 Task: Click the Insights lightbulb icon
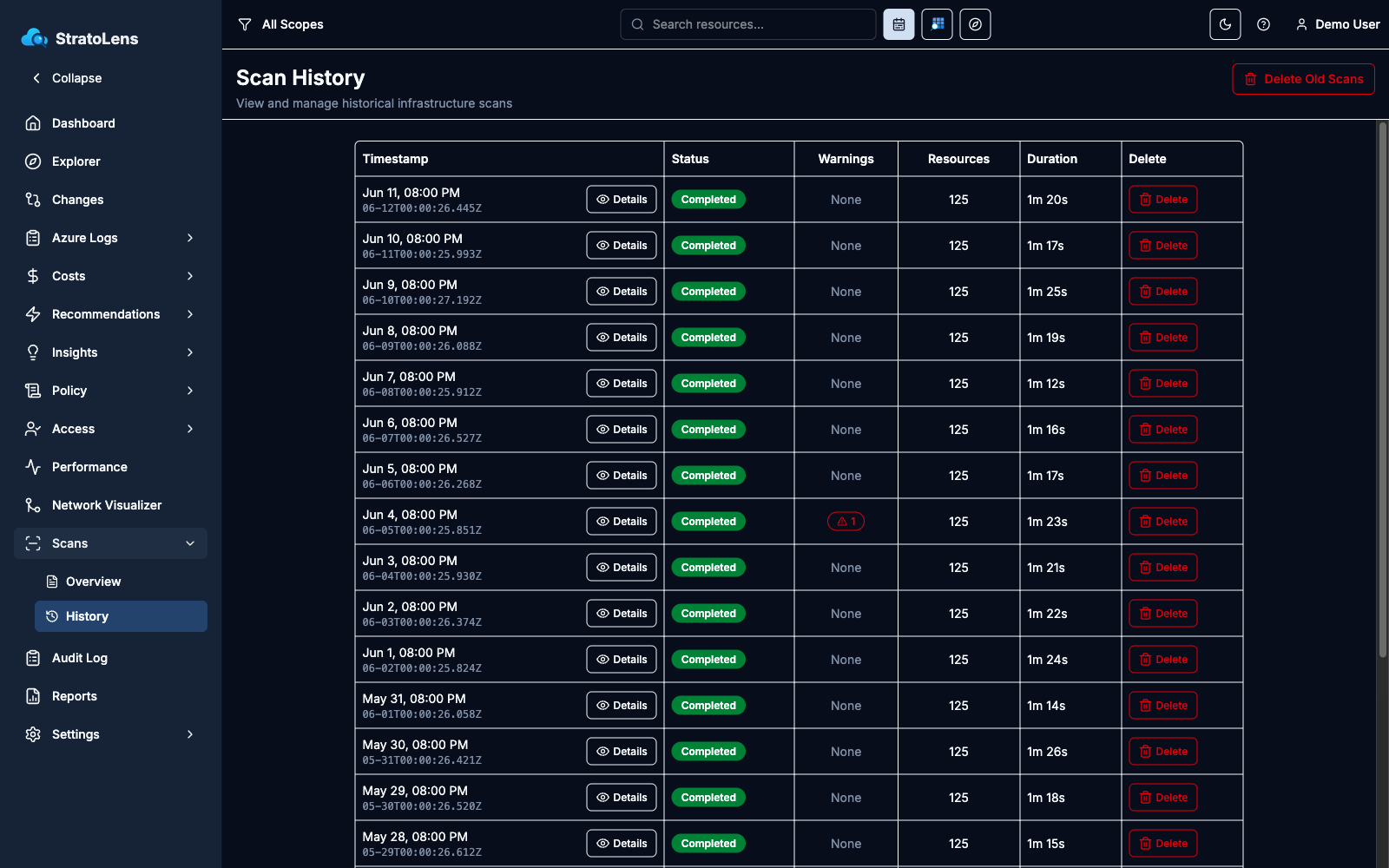coord(33,352)
